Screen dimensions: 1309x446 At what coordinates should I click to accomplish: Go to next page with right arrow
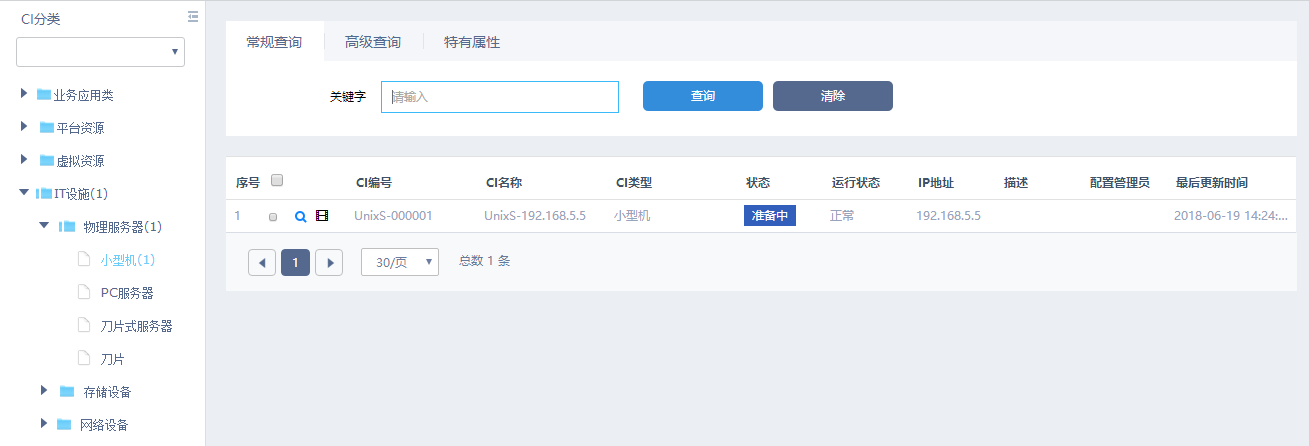(x=329, y=263)
